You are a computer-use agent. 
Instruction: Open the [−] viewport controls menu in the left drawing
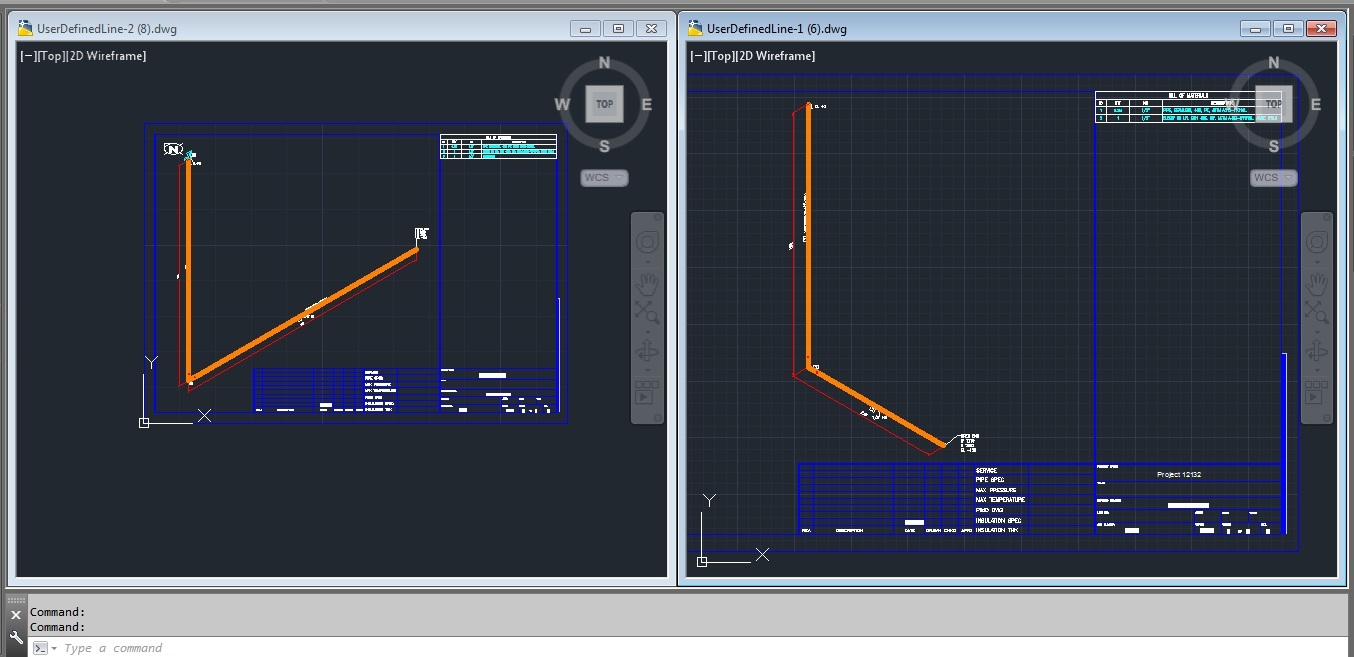tap(28, 56)
